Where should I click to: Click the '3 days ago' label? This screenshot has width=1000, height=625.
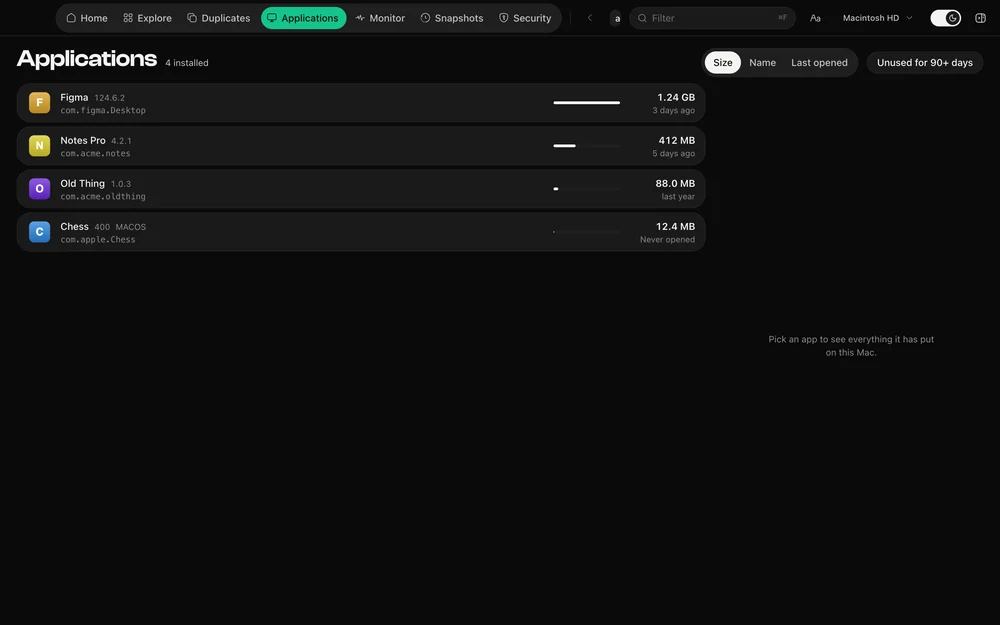click(673, 110)
